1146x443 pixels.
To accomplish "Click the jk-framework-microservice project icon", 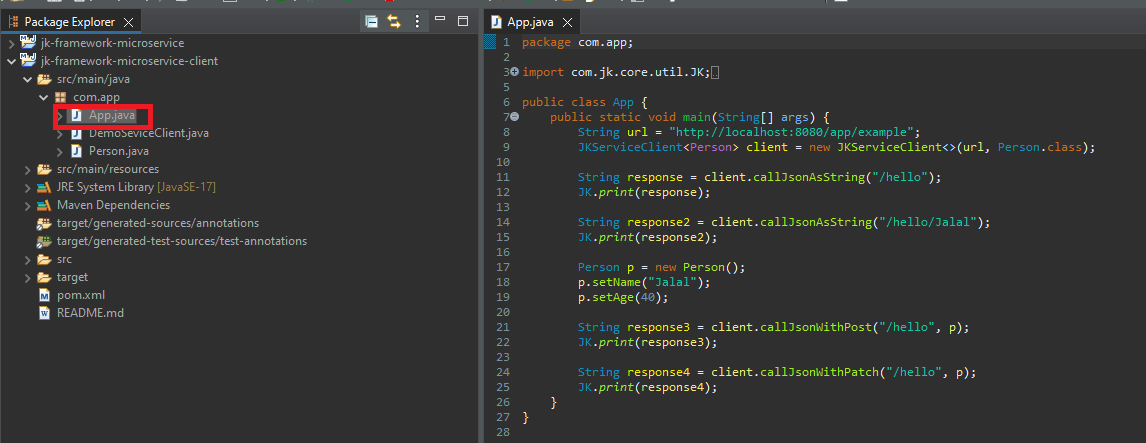I will click(x=28, y=42).
